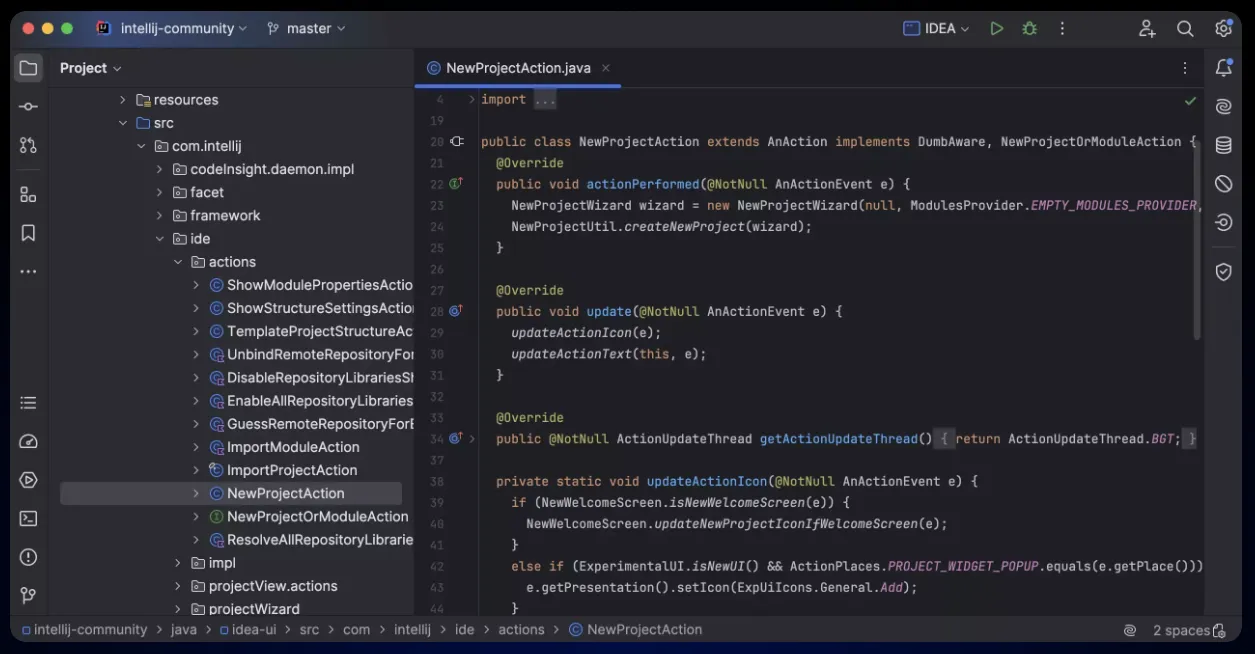Image resolution: width=1255 pixels, height=654 pixels.
Task: Open the Notifications bell icon
Action: tap(1223, 68)
